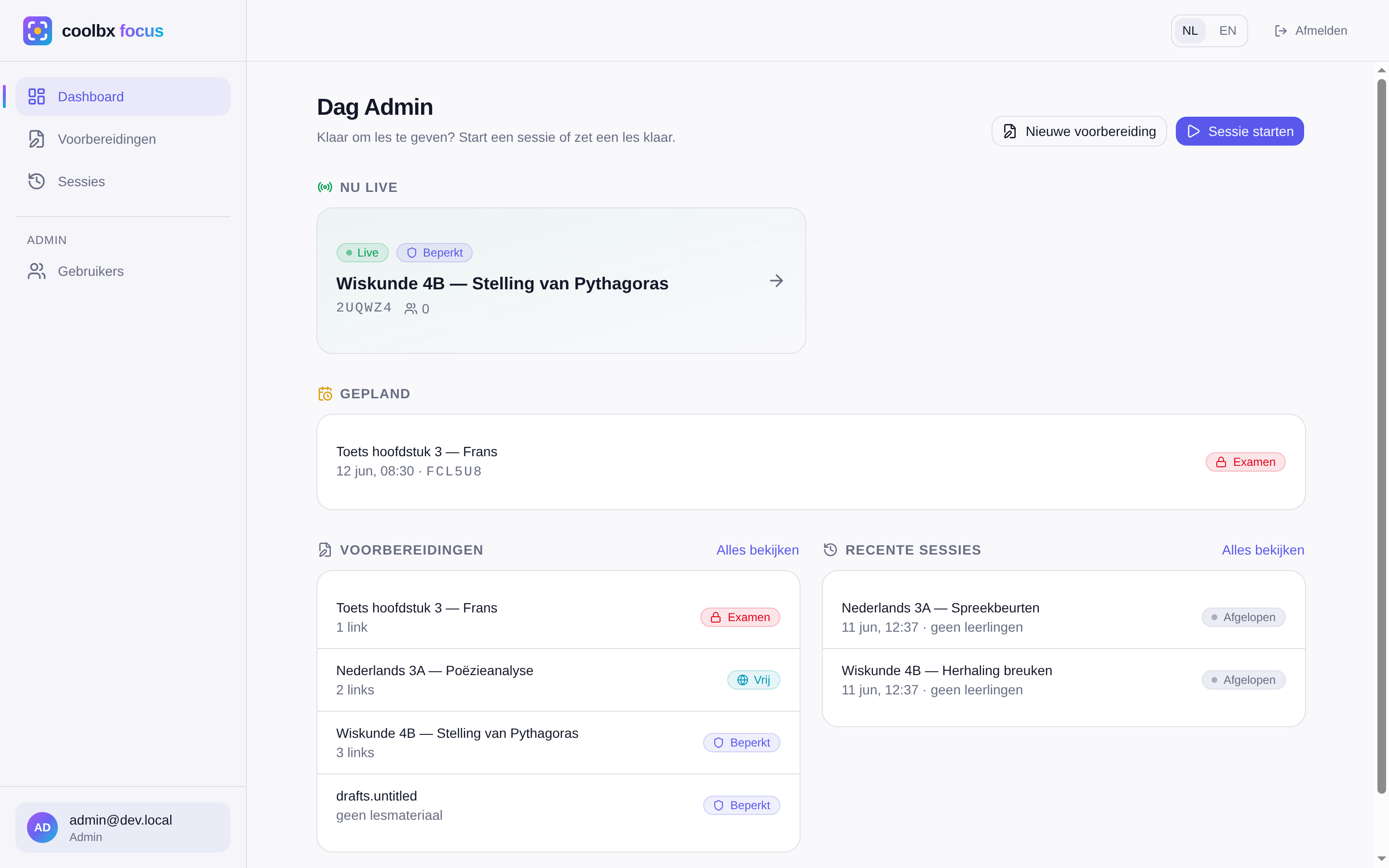1389x868 pixels.
Task: Click Nieuwe voorbereiding button
Action: click(1079, 132)
